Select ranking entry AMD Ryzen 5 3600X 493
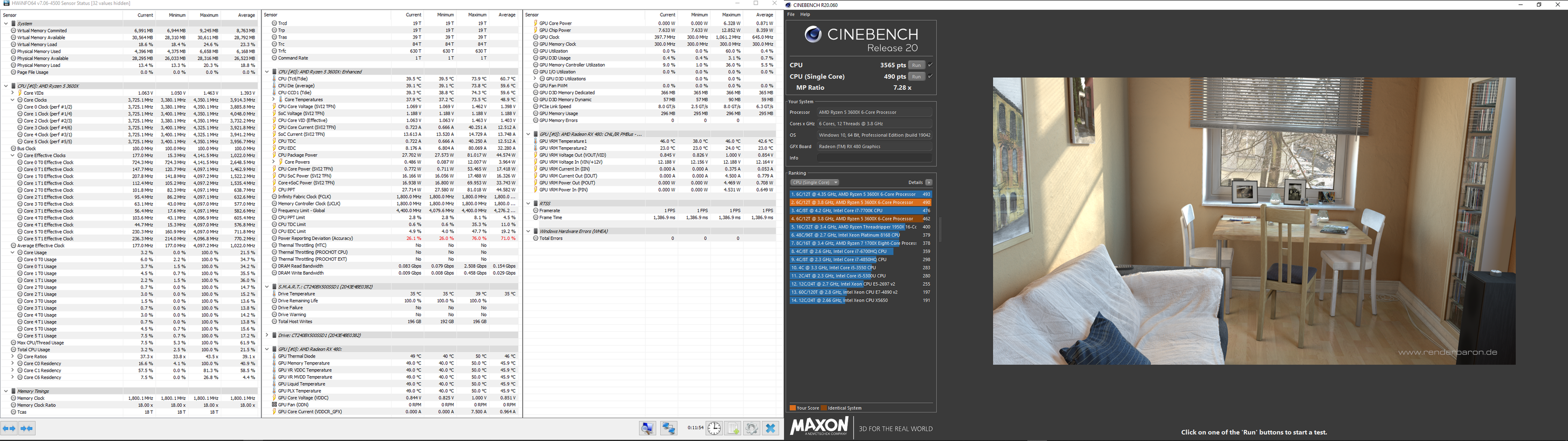 [861, 195]
